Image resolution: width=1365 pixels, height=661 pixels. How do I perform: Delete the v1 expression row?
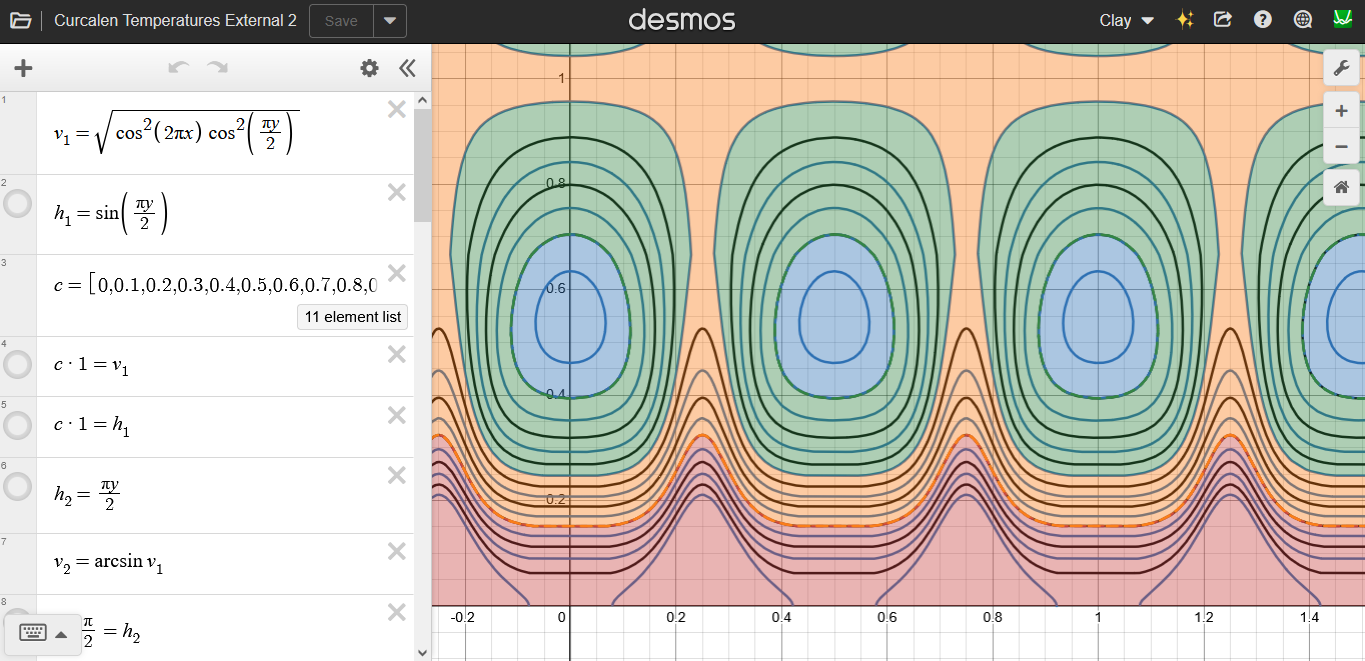(x=397, y=110)
